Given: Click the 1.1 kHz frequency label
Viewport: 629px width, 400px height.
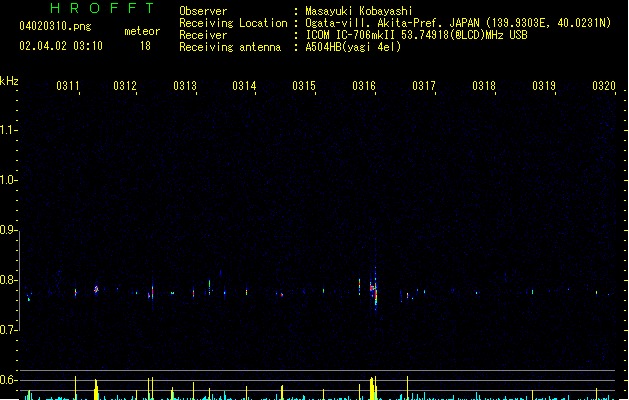Looking at the screenshot, I should point(8,130).
